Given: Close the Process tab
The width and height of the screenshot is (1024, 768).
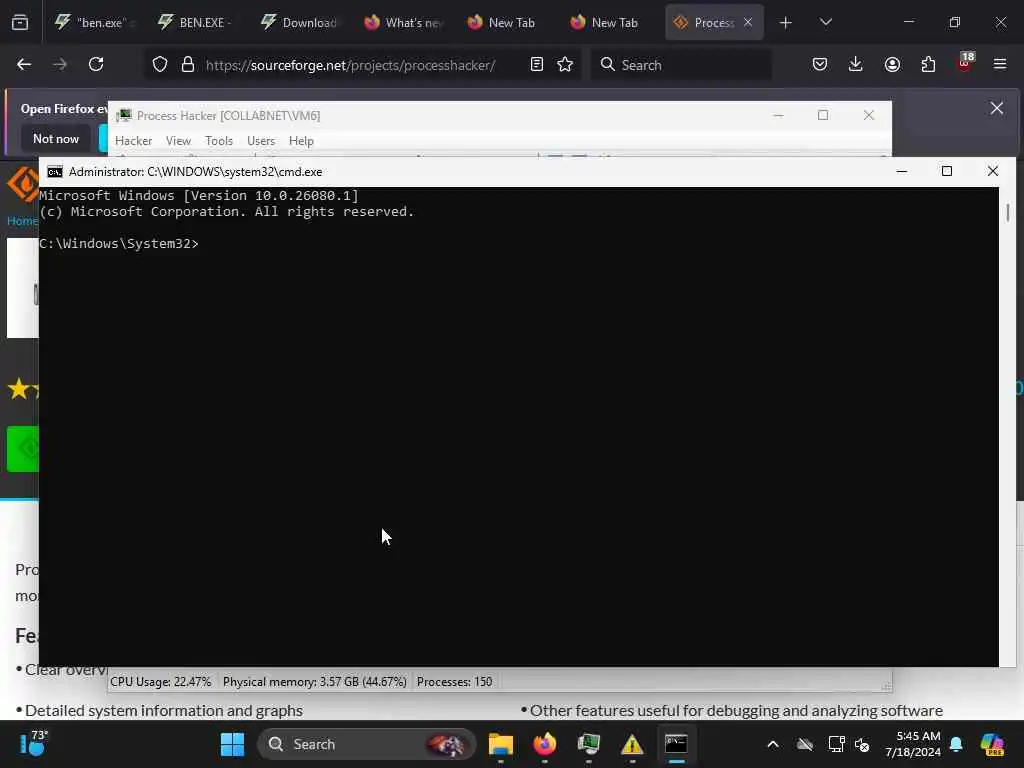Looking at the screenshot, I should click(x=748, y=23).
